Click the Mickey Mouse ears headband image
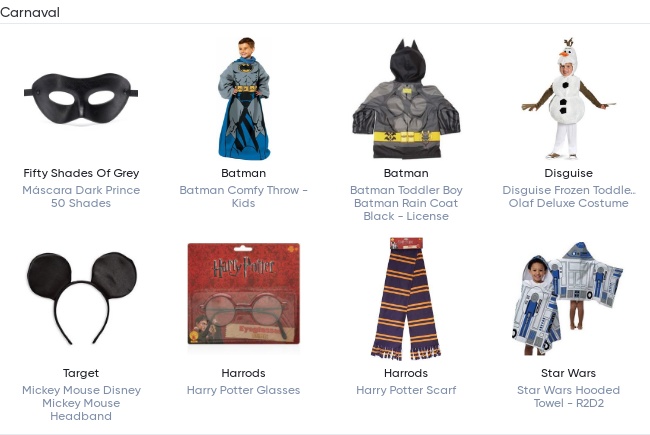The width and height of the screenshot is (650, 435). click(81, 298)
